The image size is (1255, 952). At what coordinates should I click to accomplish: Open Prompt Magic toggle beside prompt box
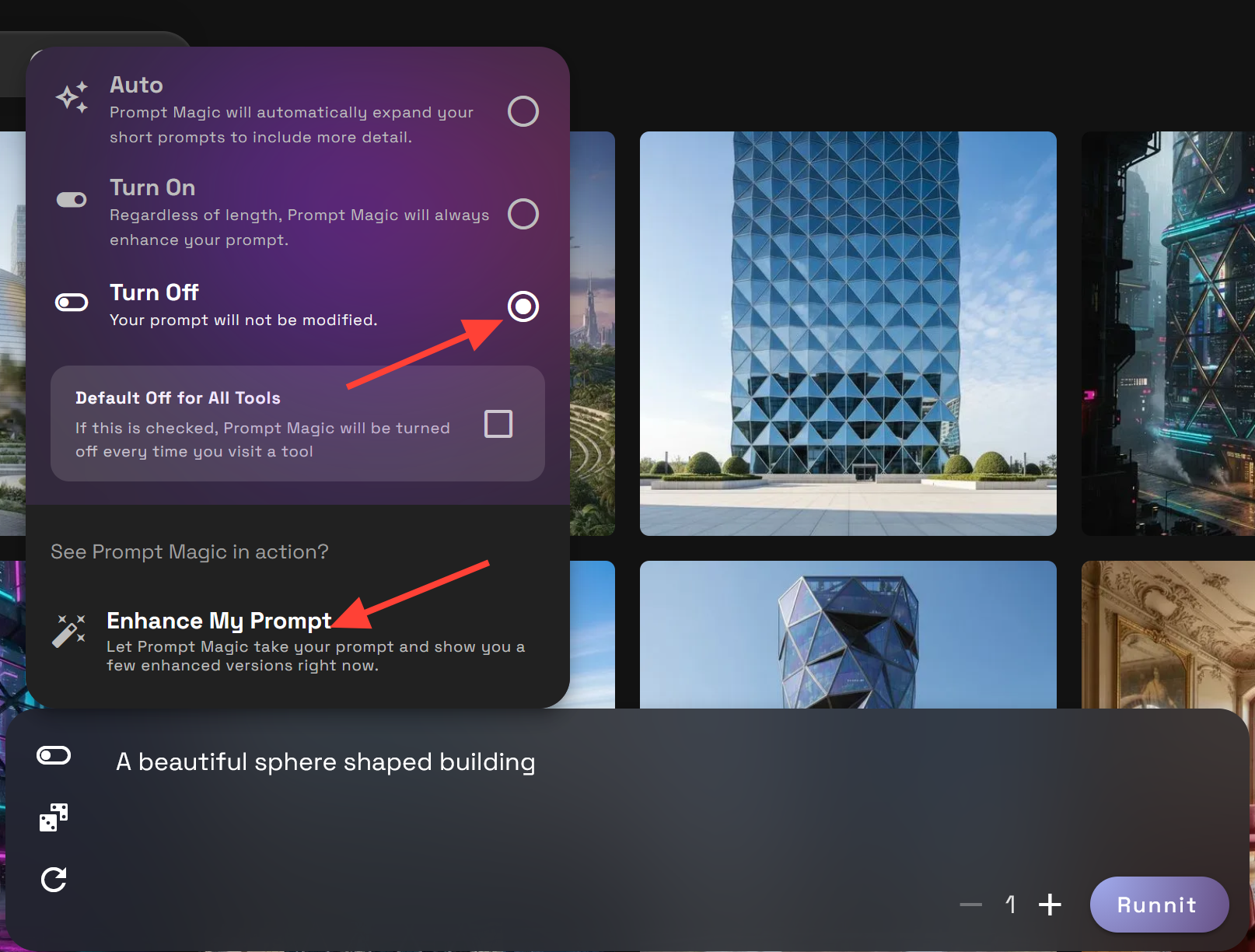[x=54, y=755]
